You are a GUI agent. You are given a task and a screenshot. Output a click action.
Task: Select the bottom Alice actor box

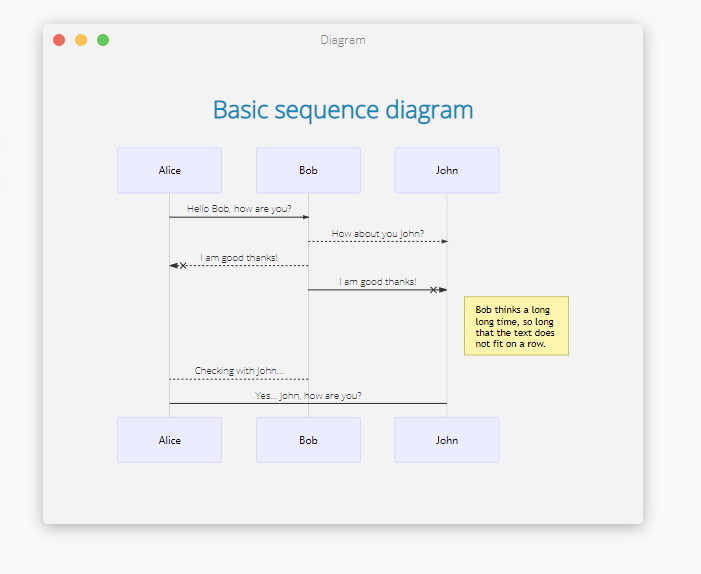(x=169, y=440)
